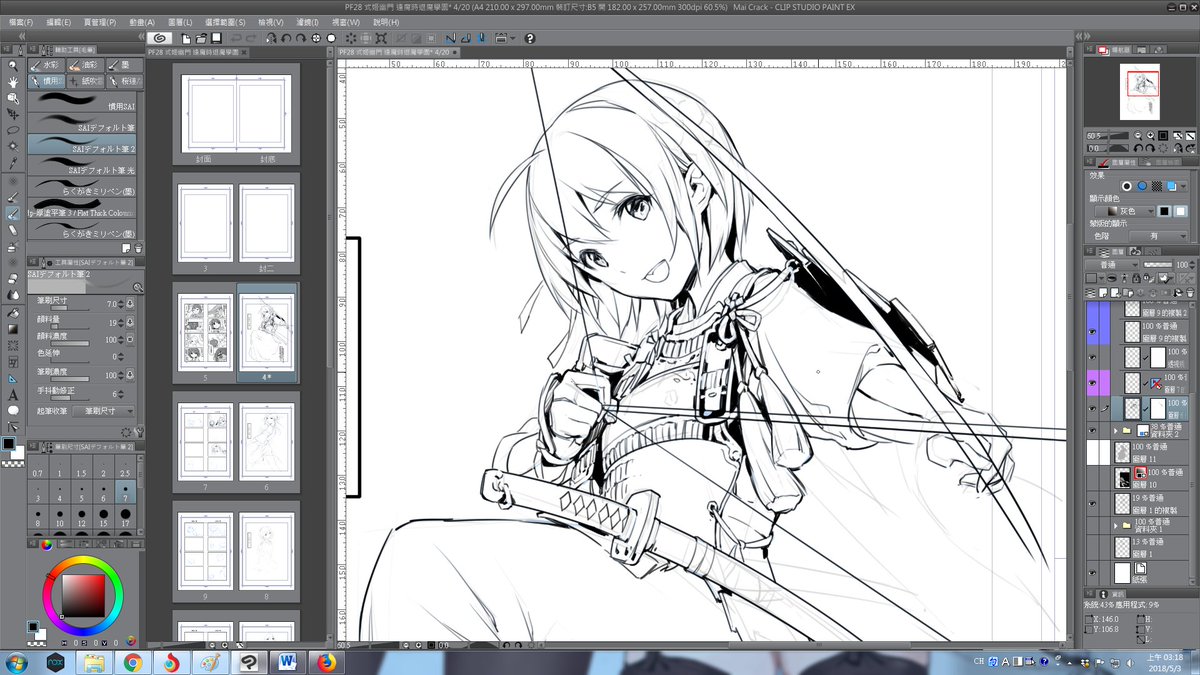1200x675 pixels.
Task: Click the Open file toolbar icon
Action: (200, 38)
